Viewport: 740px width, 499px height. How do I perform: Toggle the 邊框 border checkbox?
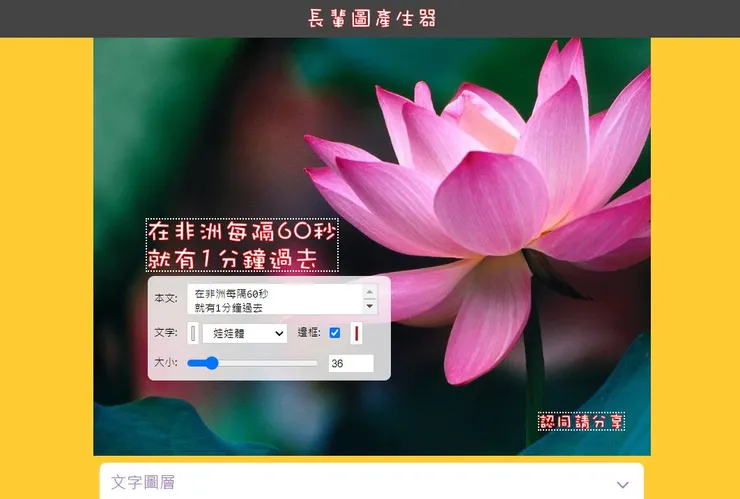click(x=335, y=333)
